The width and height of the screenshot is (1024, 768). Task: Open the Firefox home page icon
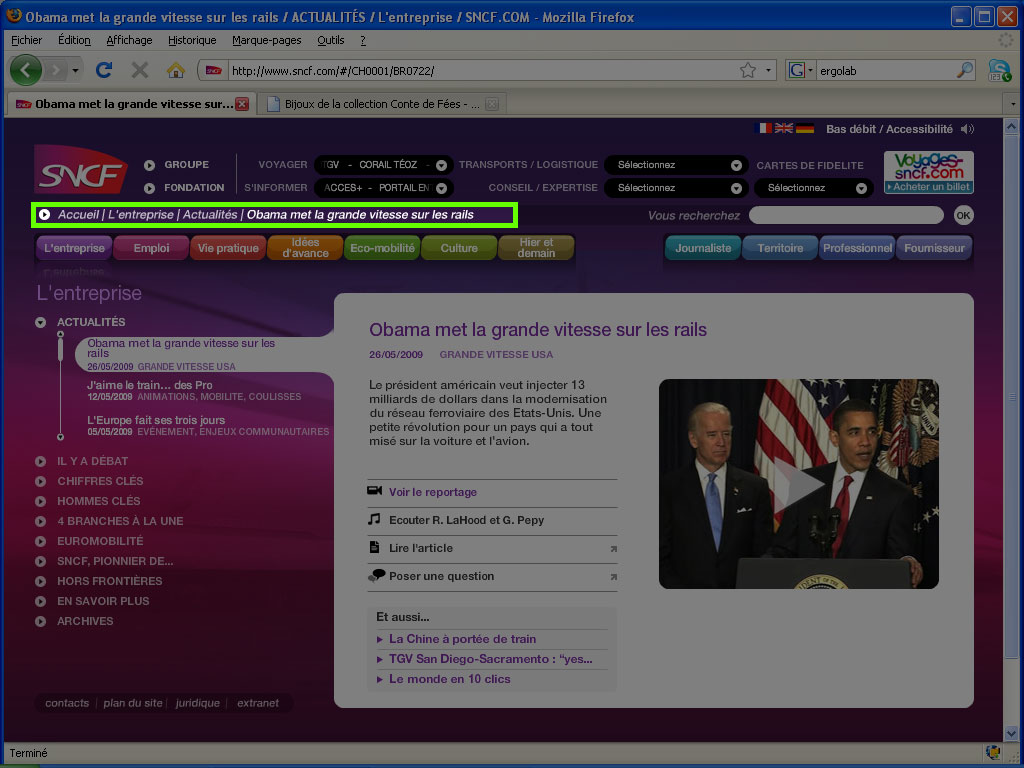coord(176,70)
